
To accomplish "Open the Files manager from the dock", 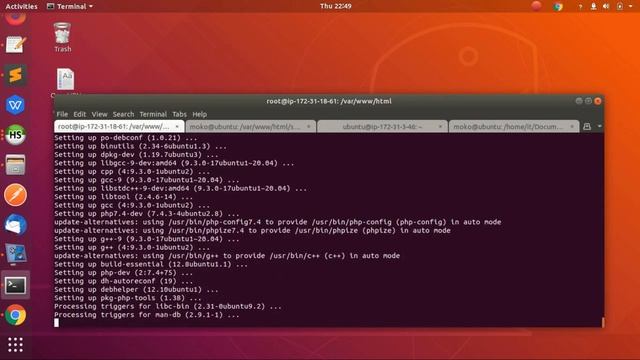I will [x=16, y=165].
